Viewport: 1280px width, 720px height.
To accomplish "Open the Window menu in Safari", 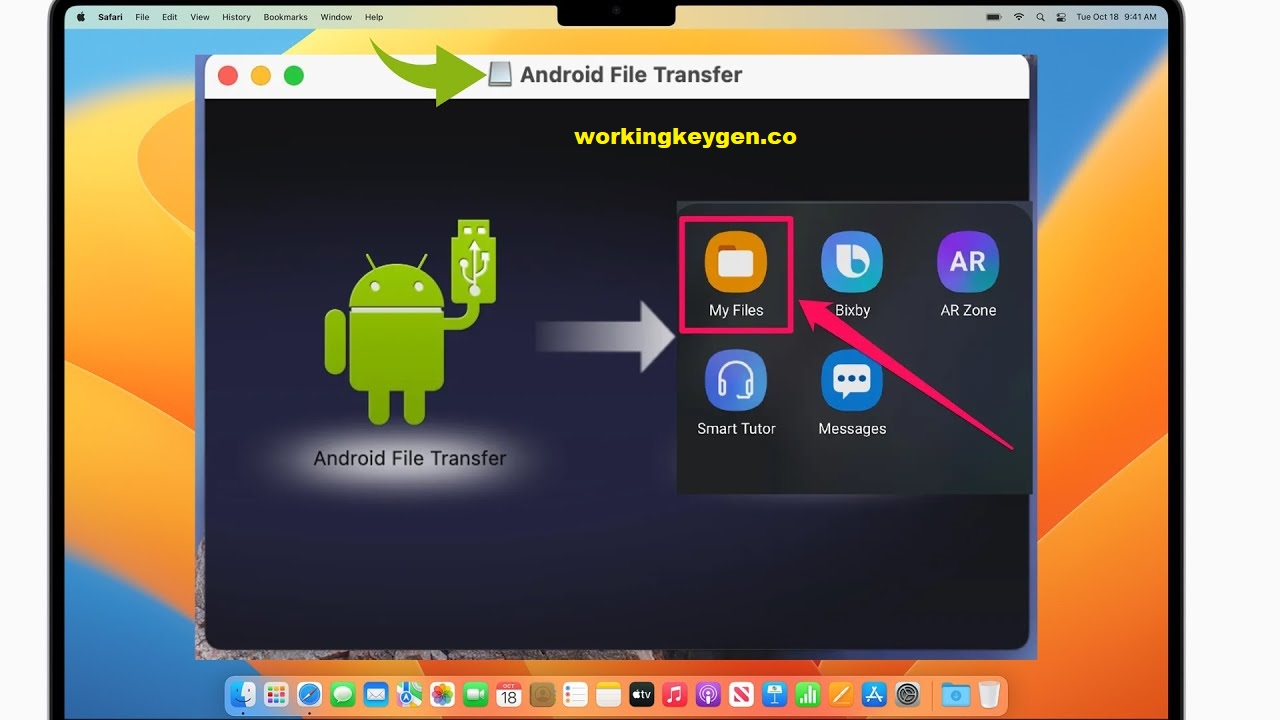I will 336,17.
